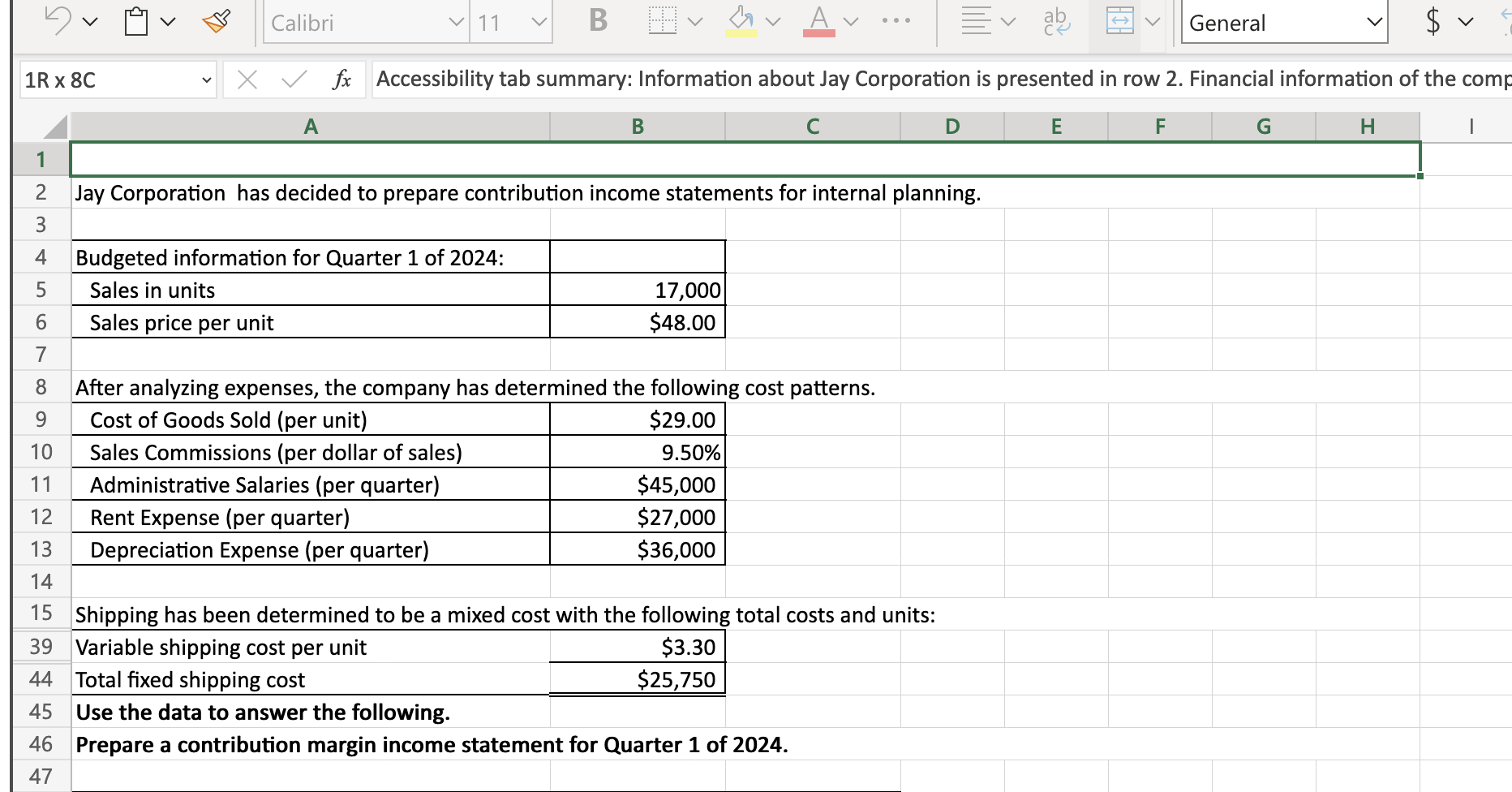Select column D header
Image resolution: width=1512 pixels, height=792 pixels.
[952, 127]
